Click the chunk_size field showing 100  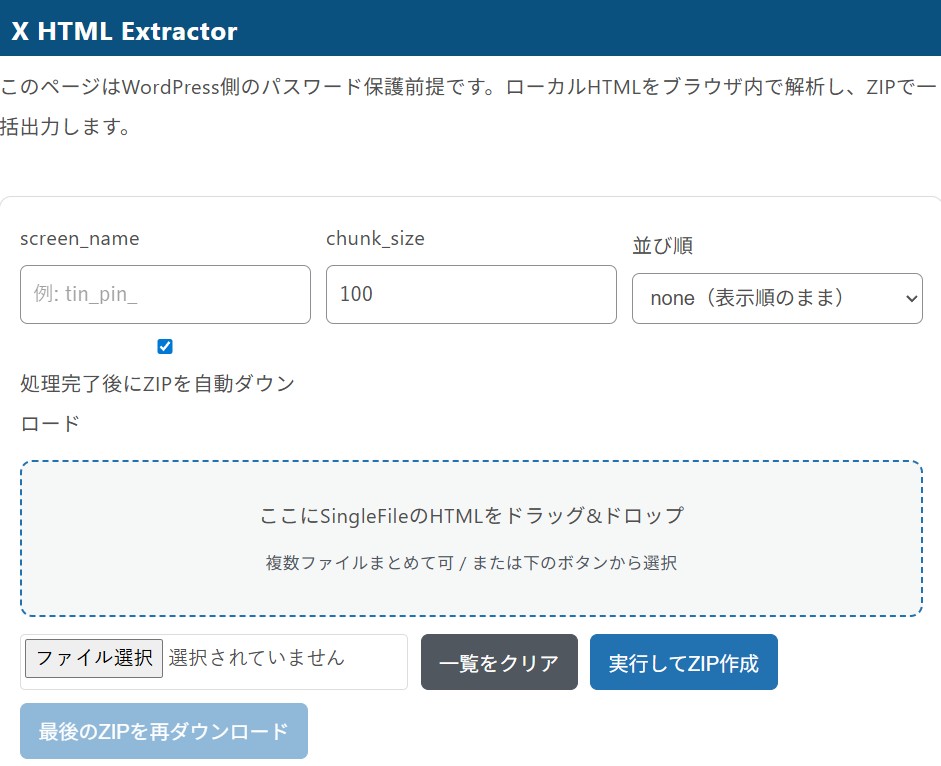click(x=471, y=294)
